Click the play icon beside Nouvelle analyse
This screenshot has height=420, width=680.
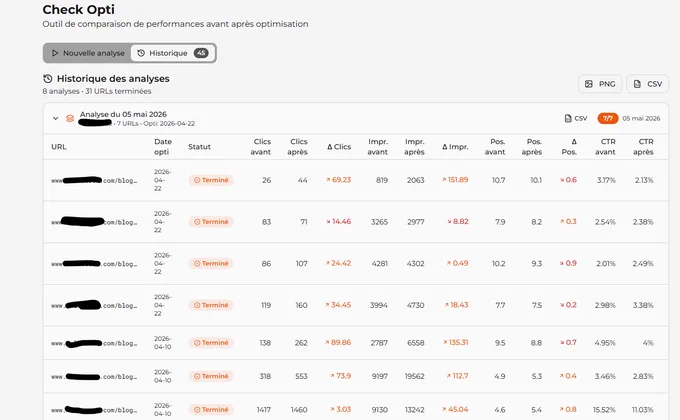point(55,53)
